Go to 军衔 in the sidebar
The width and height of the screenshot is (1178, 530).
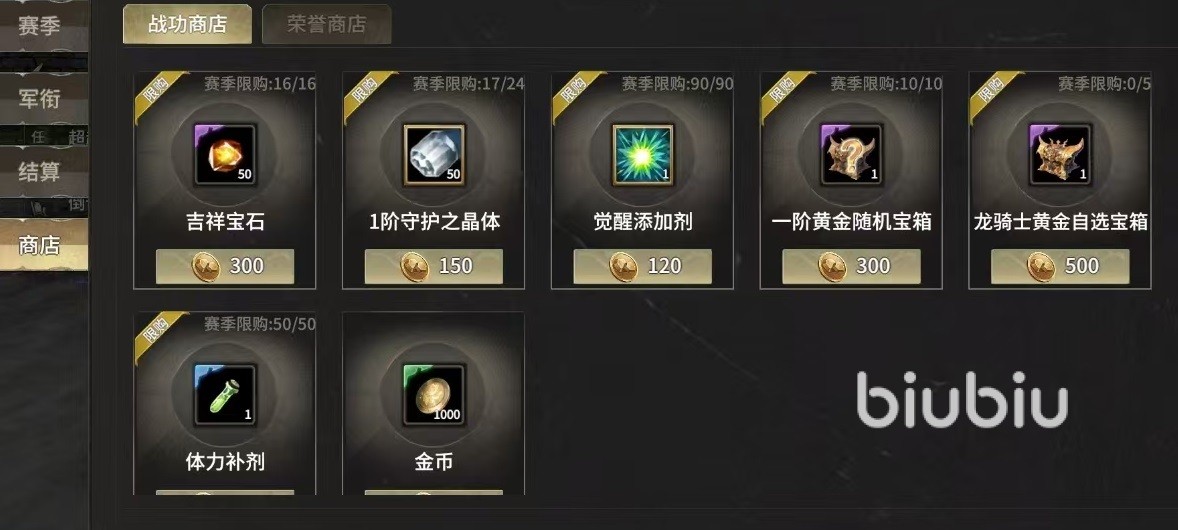point(41,98)
